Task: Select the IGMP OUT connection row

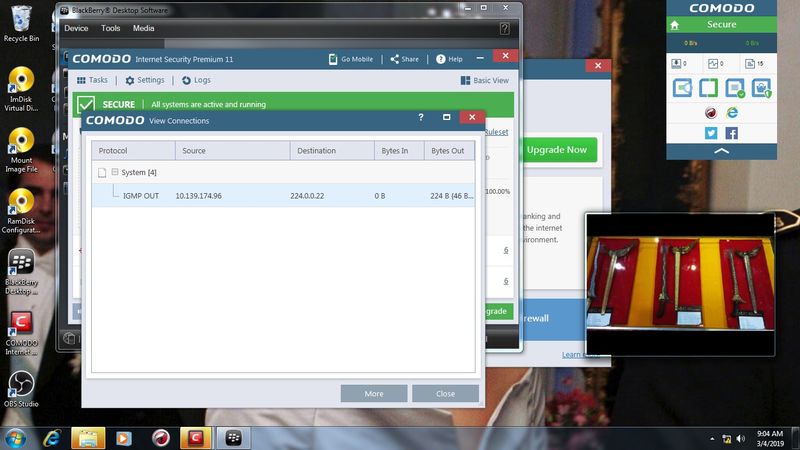Action: click(283, 195)
